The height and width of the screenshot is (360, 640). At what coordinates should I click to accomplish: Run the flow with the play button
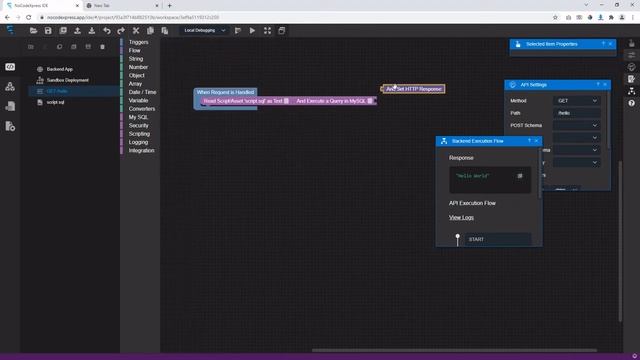point(252,31)
